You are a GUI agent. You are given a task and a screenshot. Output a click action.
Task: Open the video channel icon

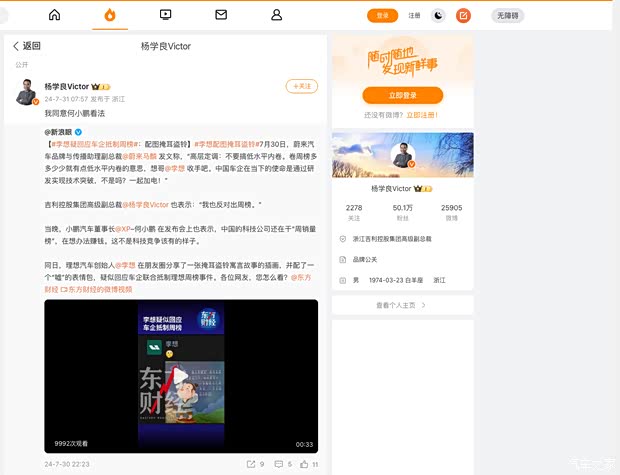pos(165,15)
